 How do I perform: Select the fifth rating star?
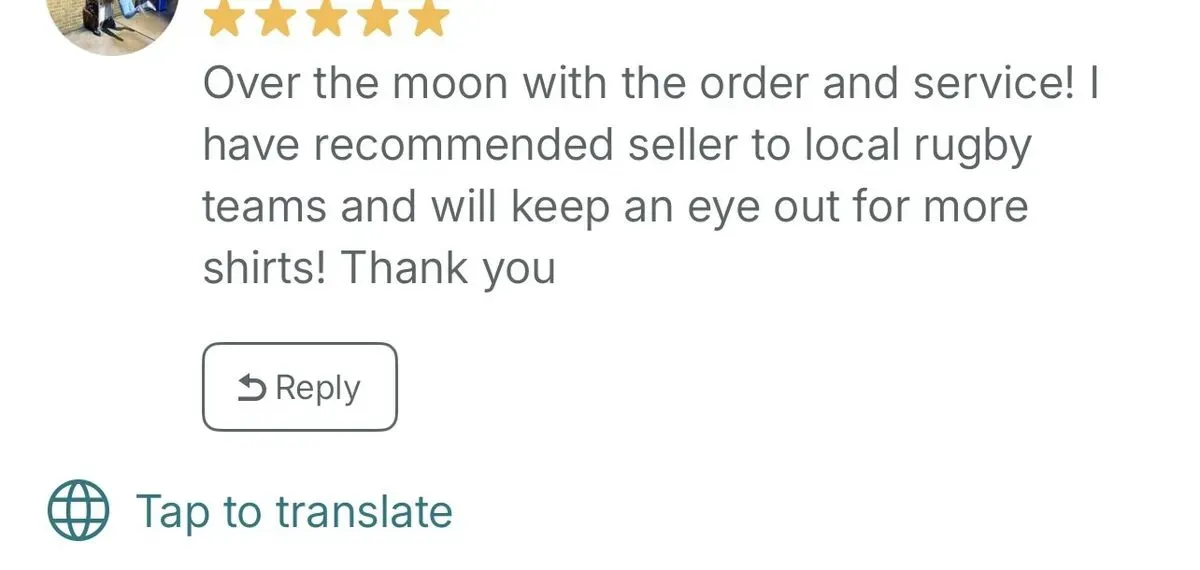tap(428, 18)
